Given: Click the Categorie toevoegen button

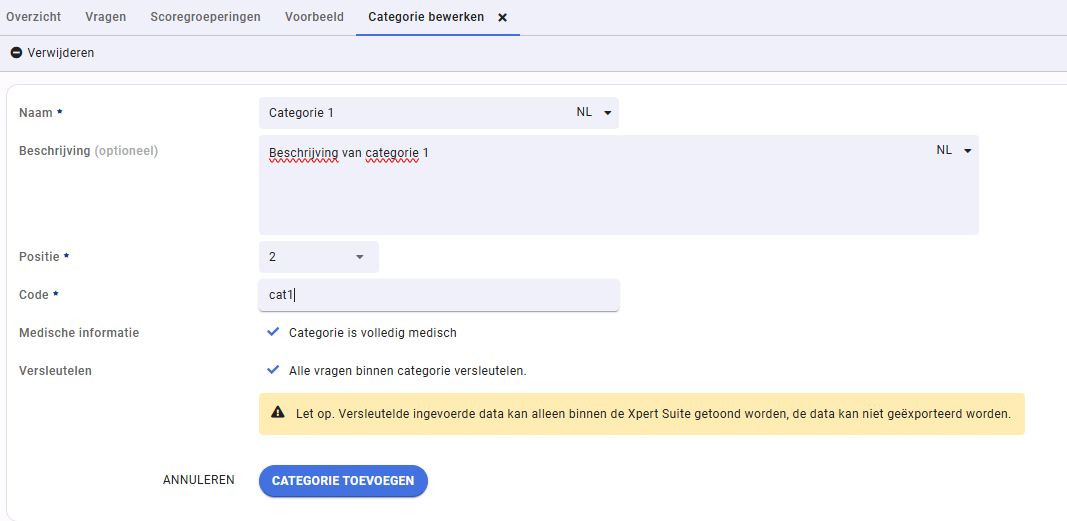Looking at the screenshot, I should click(x=343, y=481).
